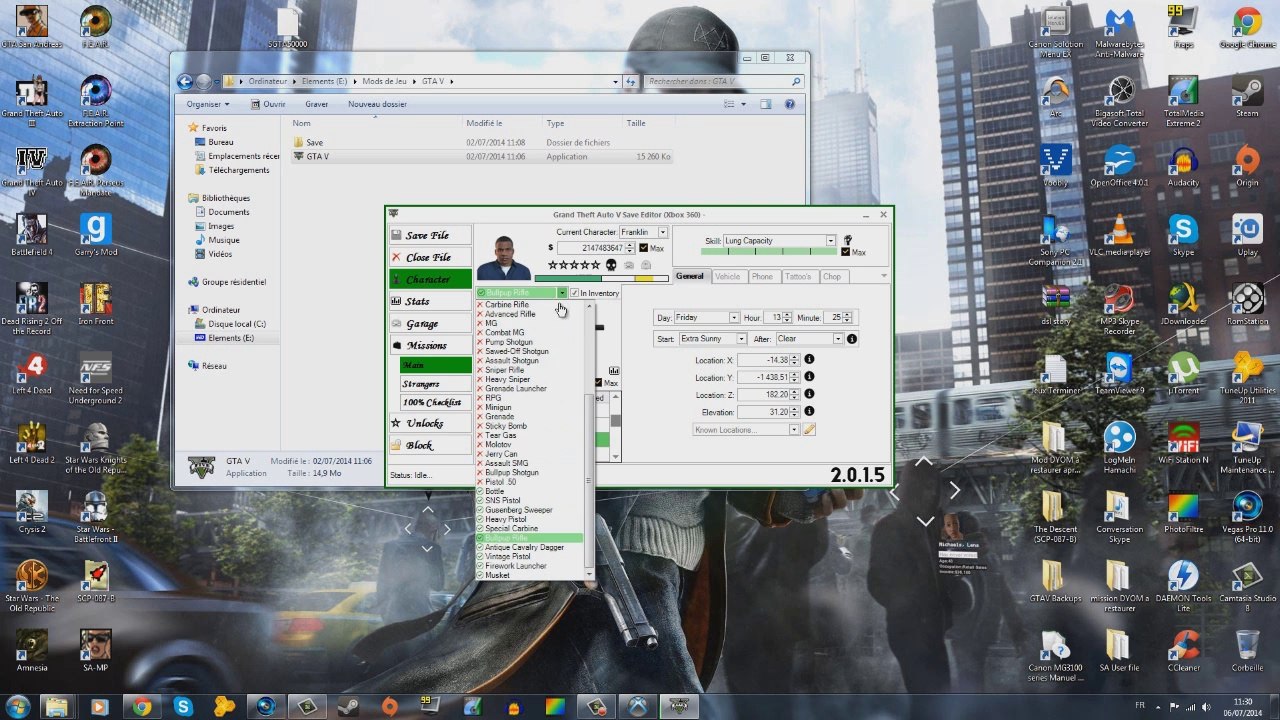Click the flexed arm skill icon
This screenshot has height=720, width=1280.
pos(847,240)
